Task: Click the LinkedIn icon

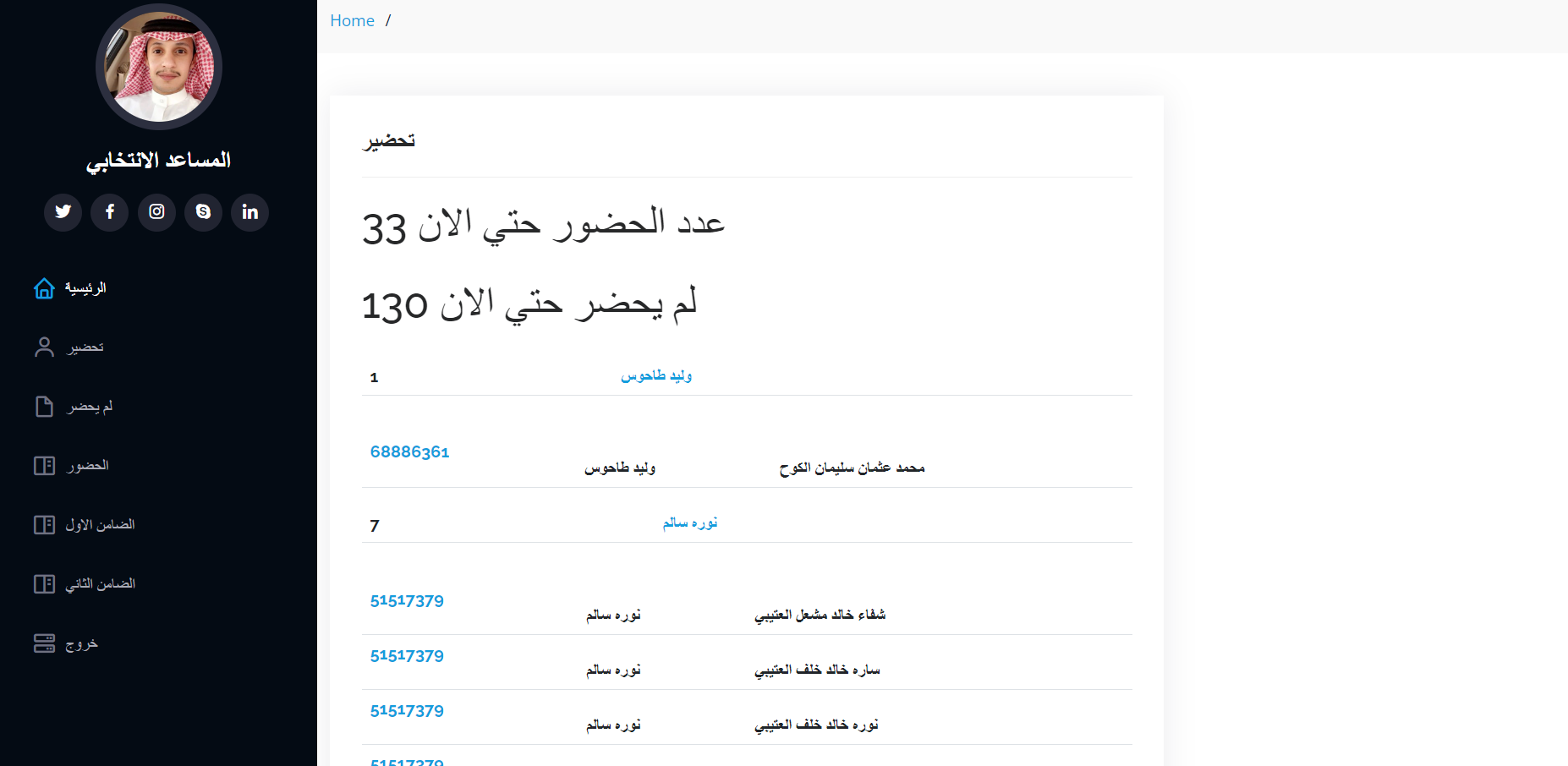Action: click(249, 211)
